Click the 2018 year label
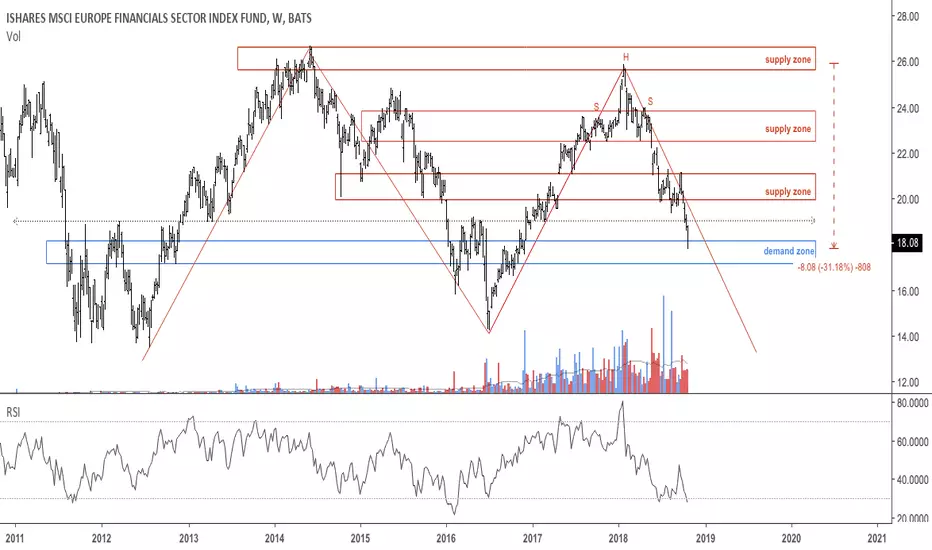This screenshot has height=550, width=932. [619, 538]
